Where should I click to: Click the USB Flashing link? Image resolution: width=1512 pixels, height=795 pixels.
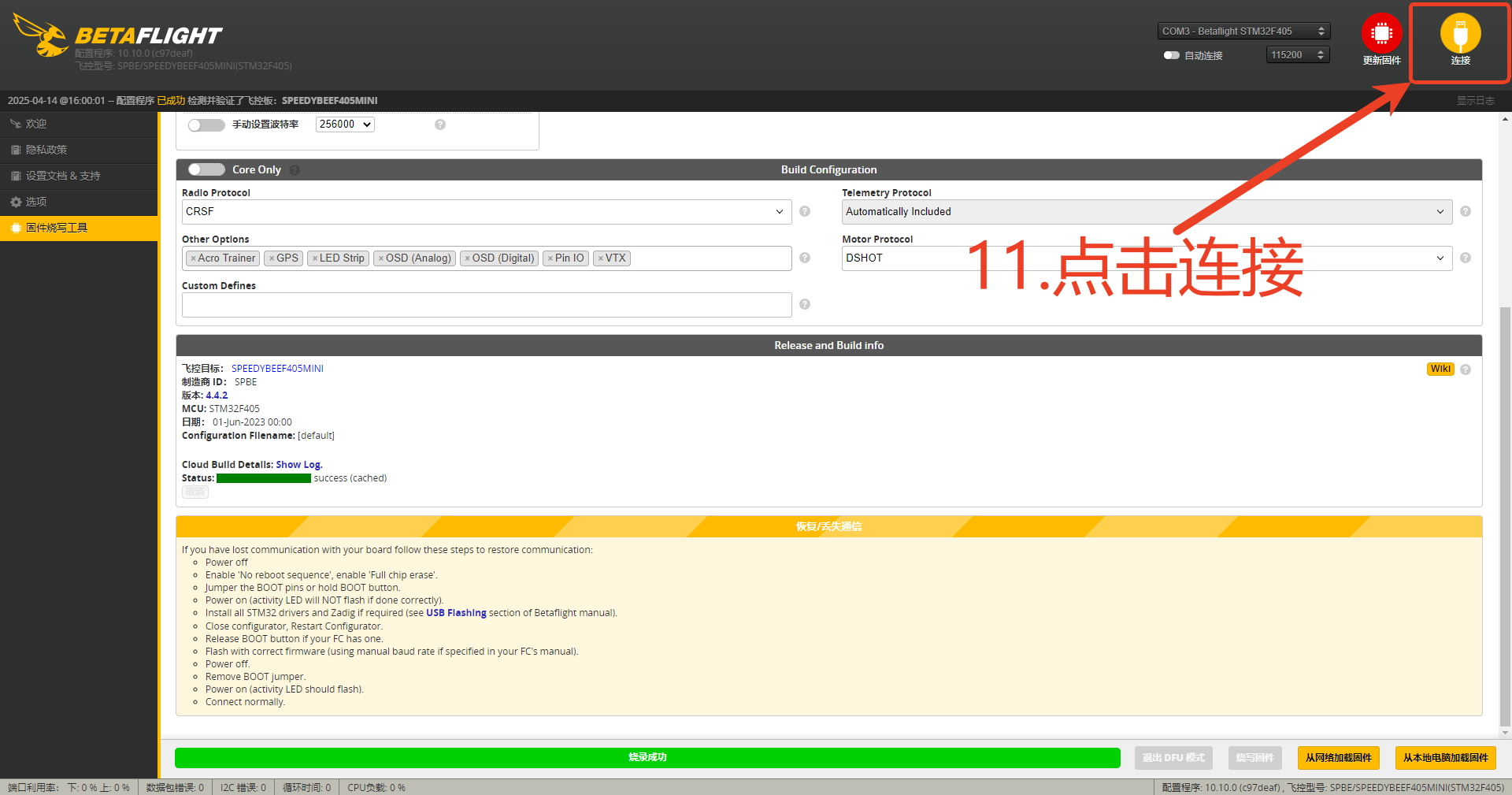(x=456, y=613)
